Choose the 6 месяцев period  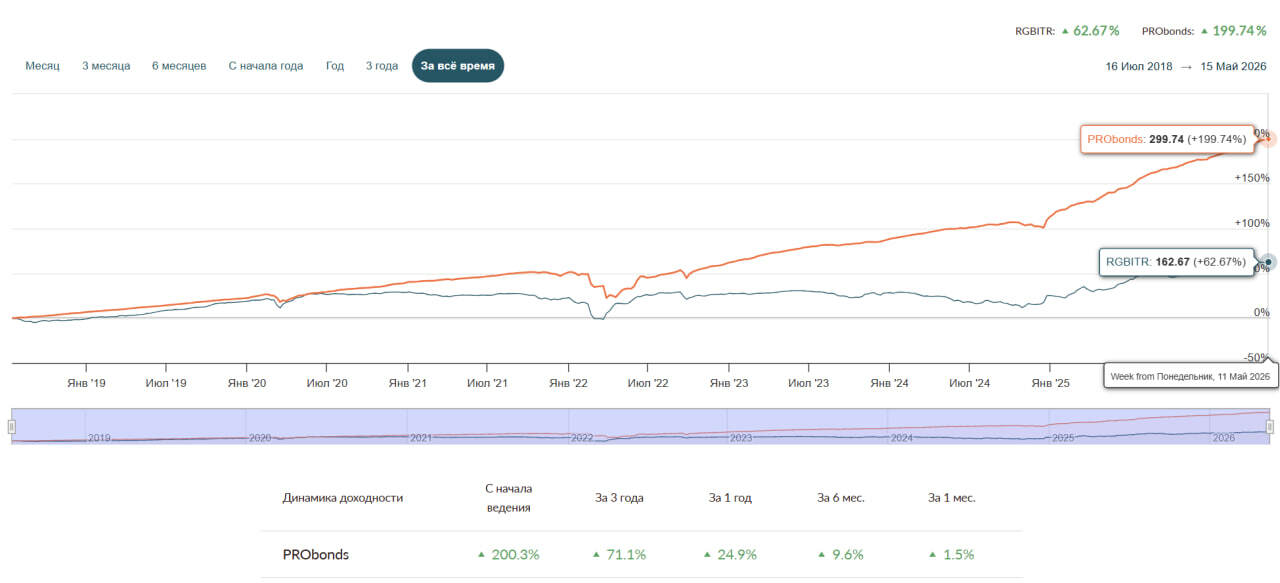[179, 66]
